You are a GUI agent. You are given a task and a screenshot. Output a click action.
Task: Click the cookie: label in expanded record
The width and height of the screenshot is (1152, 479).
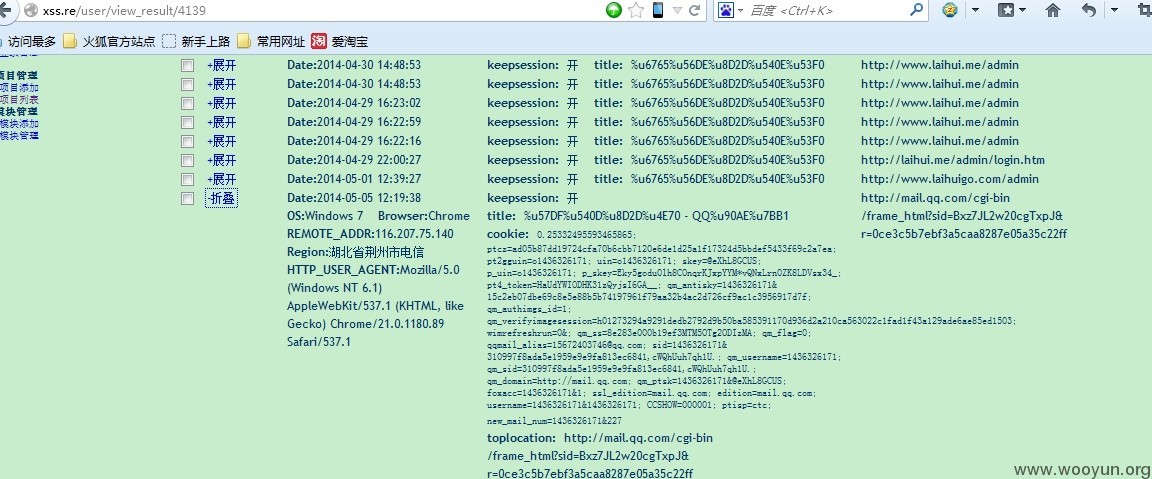coord(508,234)
